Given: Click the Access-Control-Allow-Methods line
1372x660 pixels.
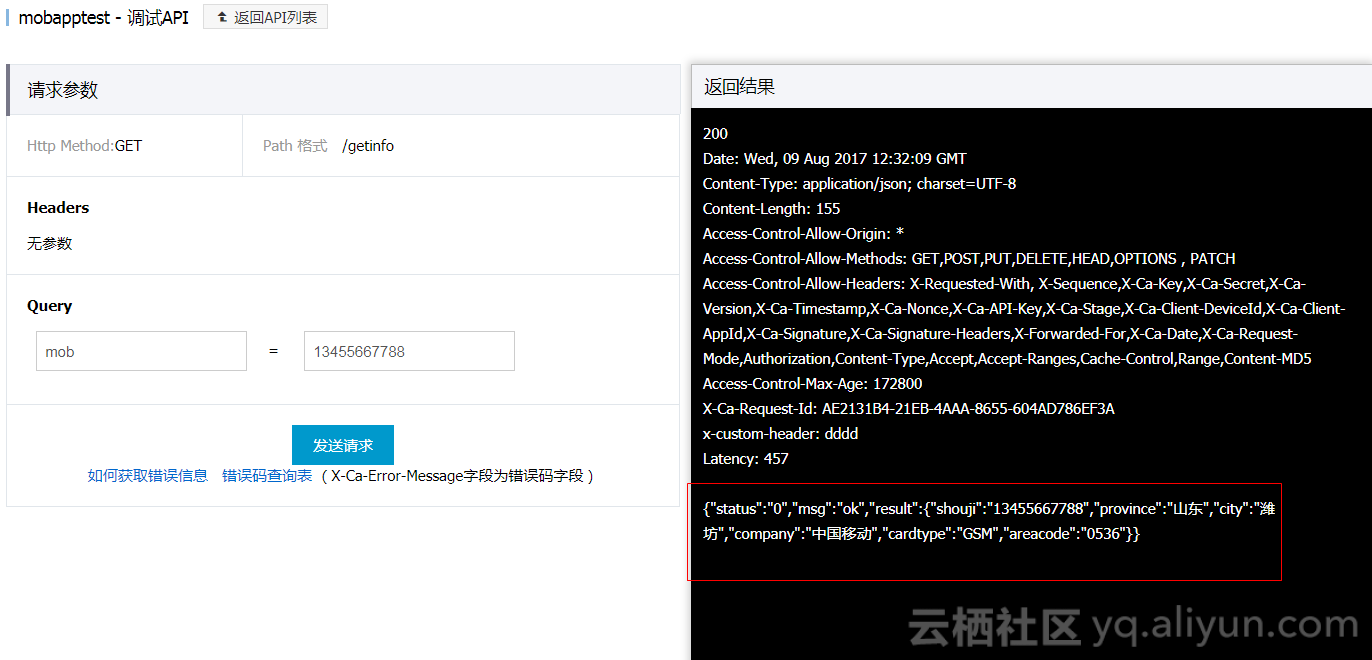Looking at the screenshot, I should [x=969, y=259].
